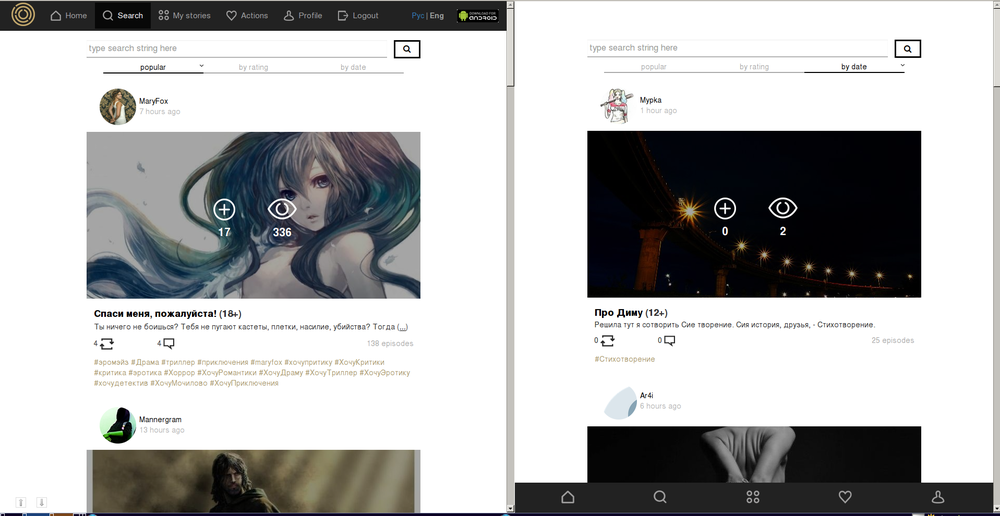Click the #Хоррор hashtag
The width and height of the screenshot is (1000, 516).
click(179, 372)
